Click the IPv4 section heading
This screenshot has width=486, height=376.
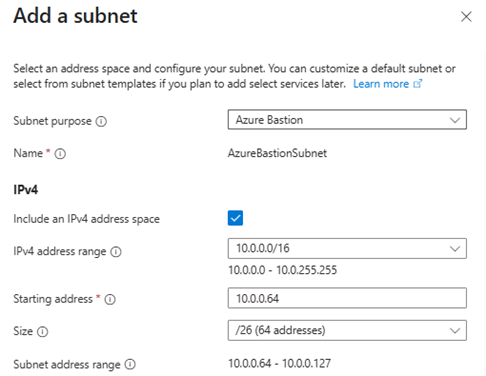click(26, 190)
